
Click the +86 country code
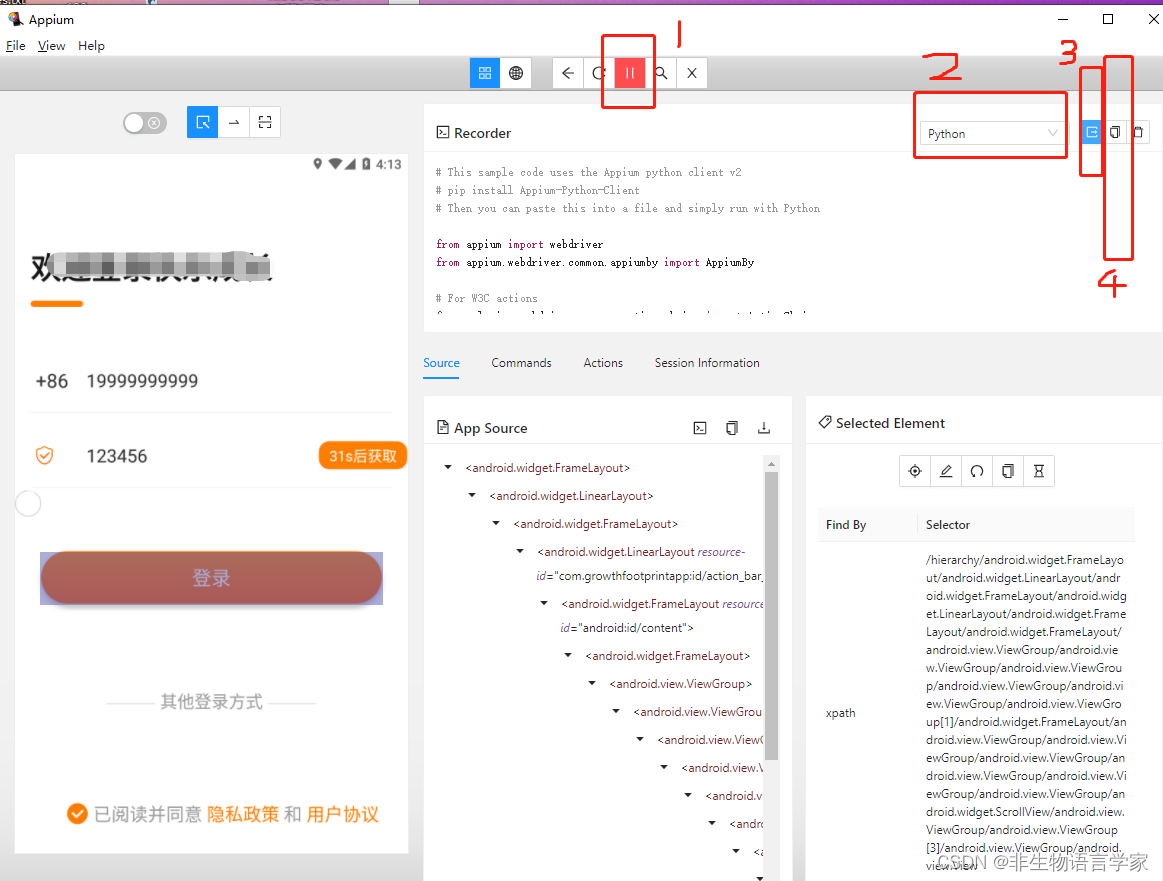[52, 381]
